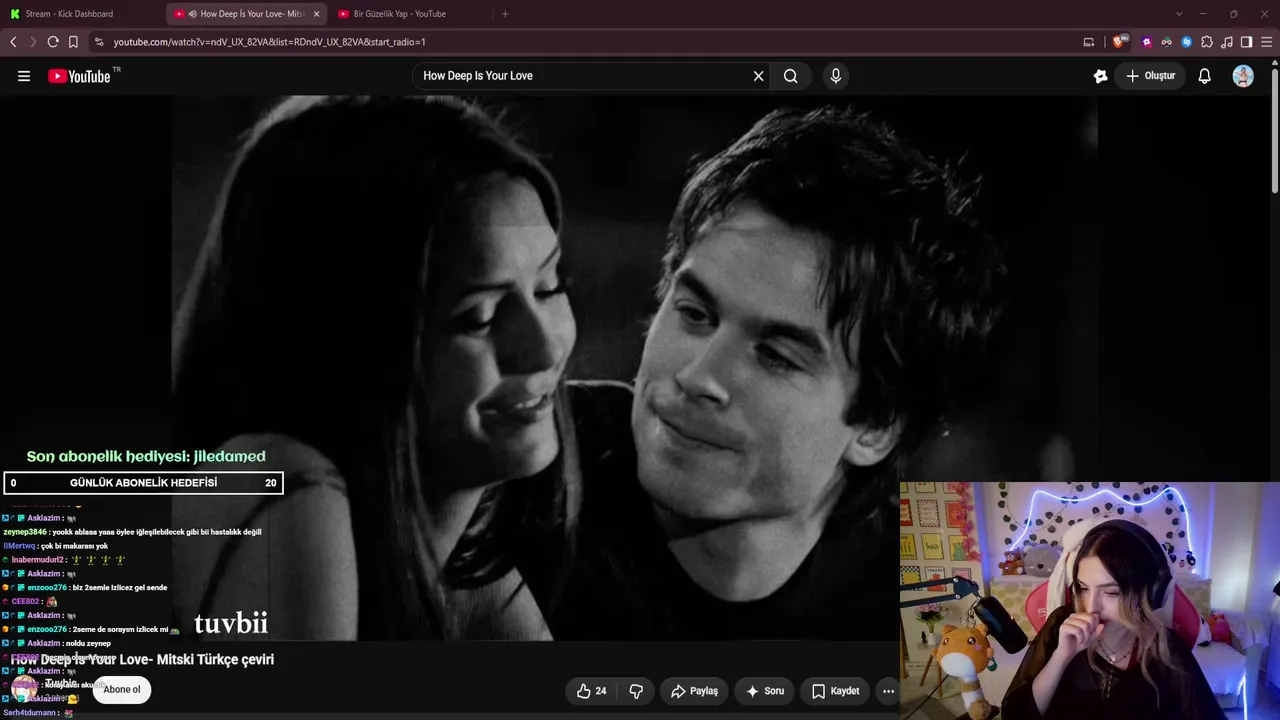Open the Shazam extension
Image resolution: width=1280 pixels, height=720 pixels.
(x=1187, y=42)
